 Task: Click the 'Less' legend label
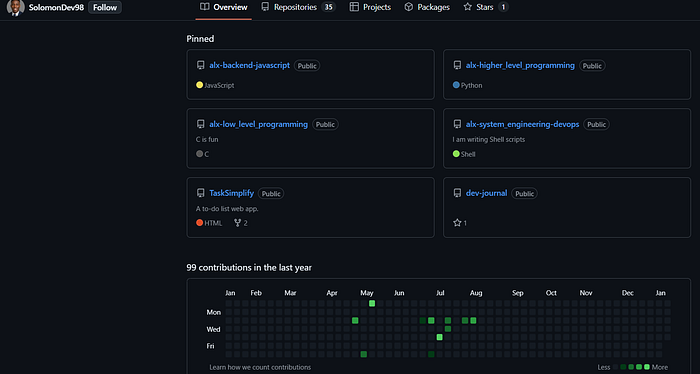click(x=604, y=367)
